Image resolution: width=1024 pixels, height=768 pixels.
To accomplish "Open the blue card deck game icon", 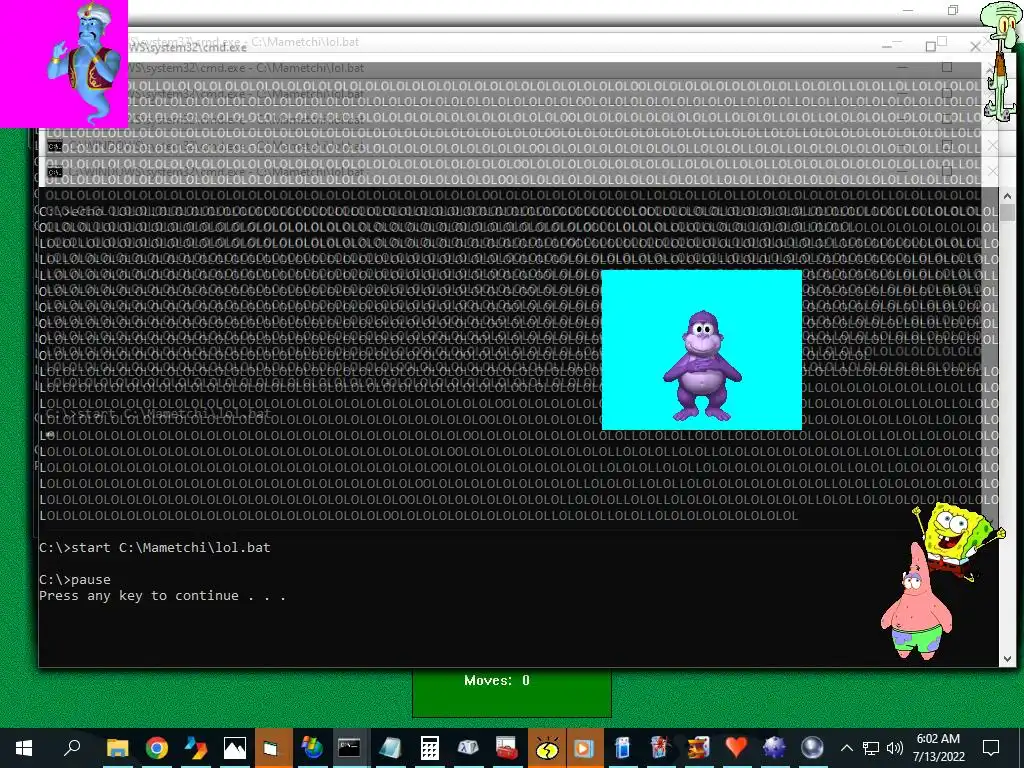I will click(x=622, y=748).
